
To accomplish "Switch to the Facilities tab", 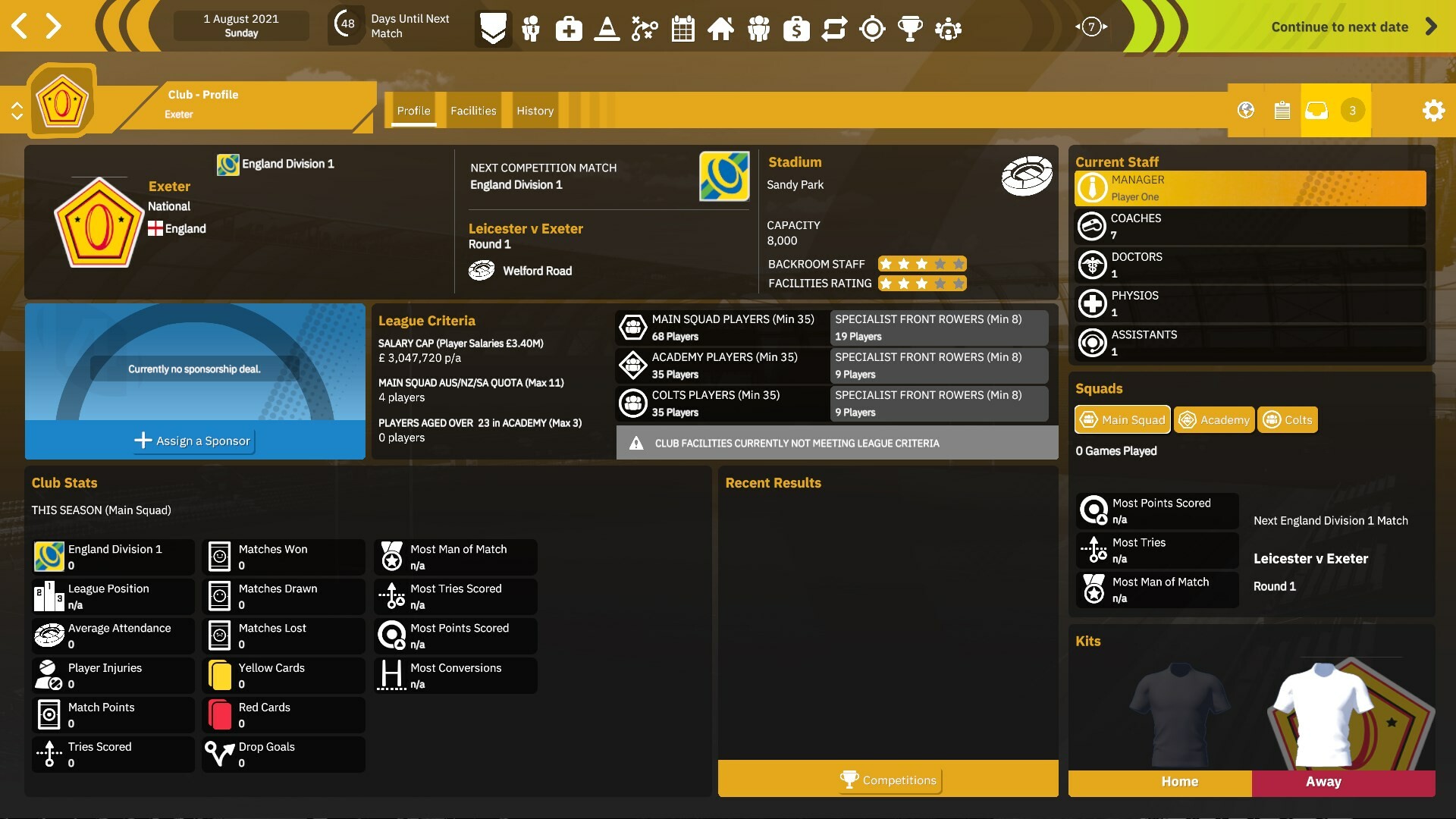I will [473, 111].
